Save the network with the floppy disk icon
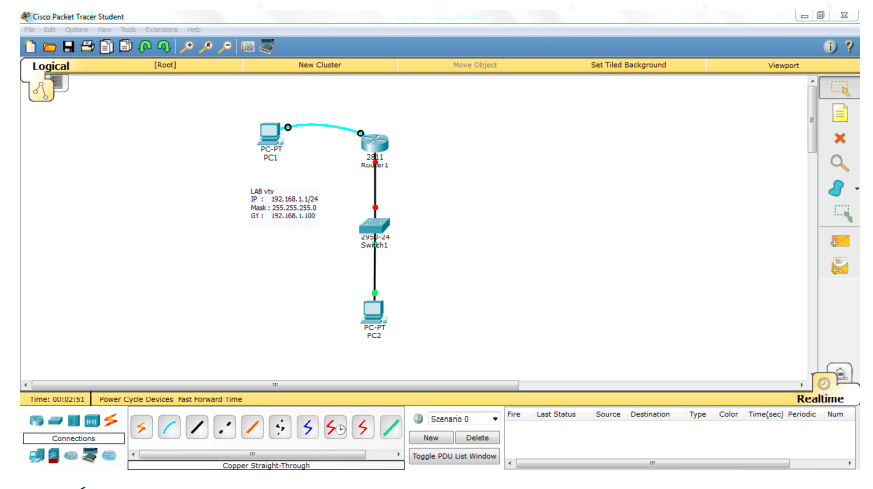This screenshot has height=489, width=873. click(x=68, y=47)
